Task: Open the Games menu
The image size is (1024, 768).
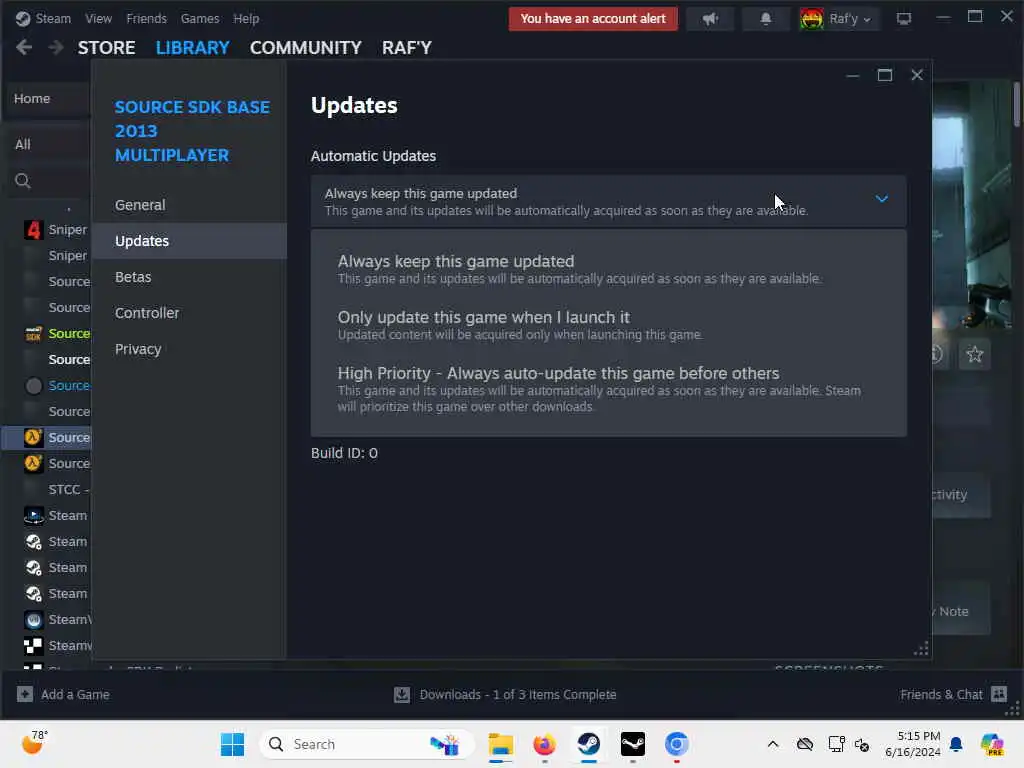Action: click(x=200, y=18)
